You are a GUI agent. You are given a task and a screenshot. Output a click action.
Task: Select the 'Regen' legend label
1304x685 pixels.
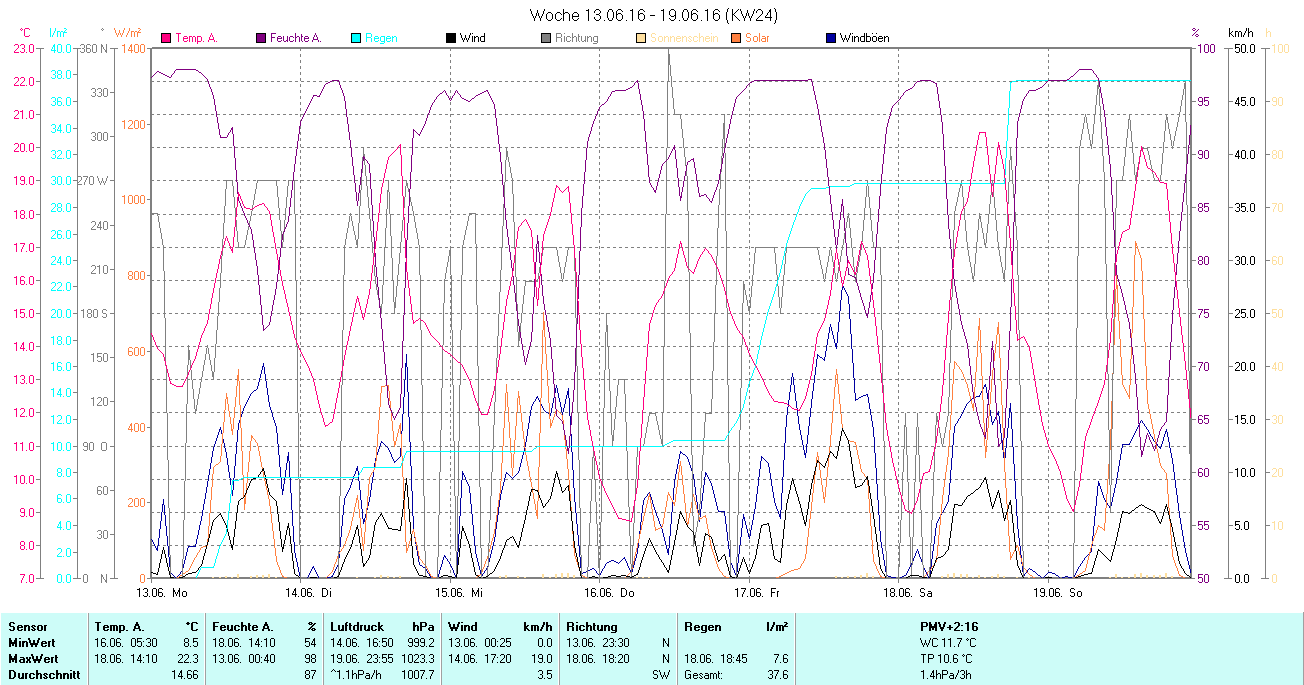coord(381,38)
